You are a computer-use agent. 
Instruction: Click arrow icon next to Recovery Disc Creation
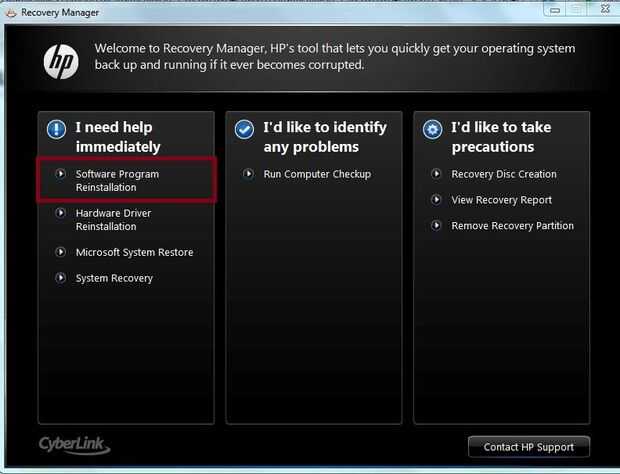(x=437, y=174)
